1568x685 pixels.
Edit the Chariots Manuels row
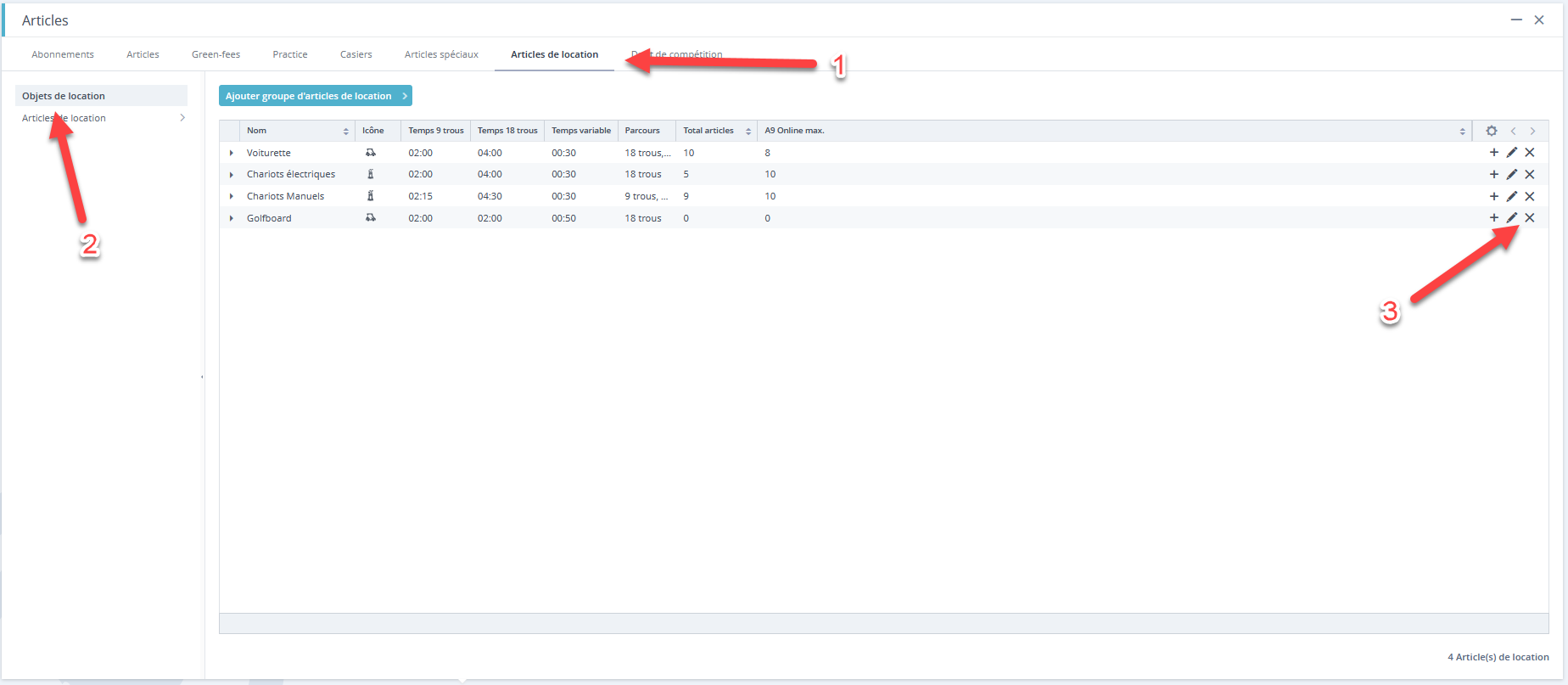pos(1512,196)
